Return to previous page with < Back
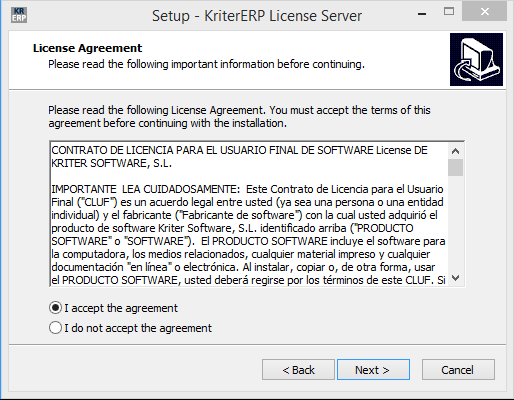 (x=298, y=370)
